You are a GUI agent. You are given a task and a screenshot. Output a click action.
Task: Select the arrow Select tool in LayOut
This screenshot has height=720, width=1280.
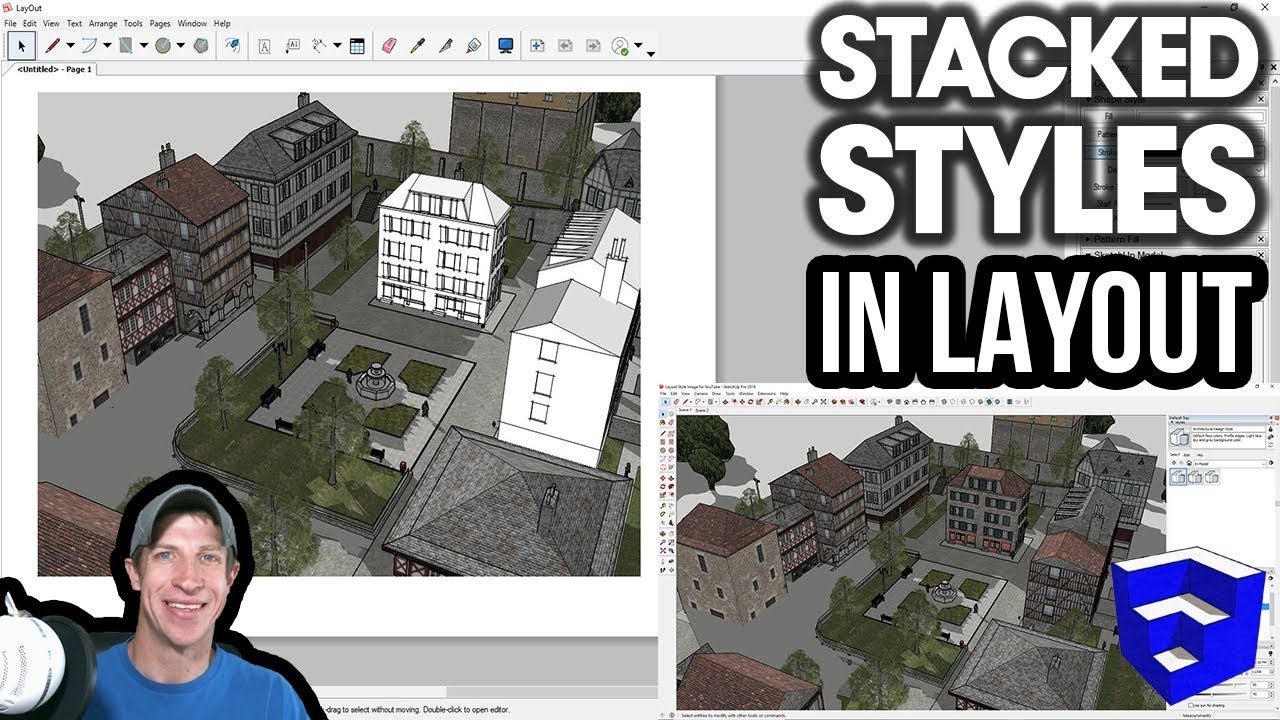[21, 45]
